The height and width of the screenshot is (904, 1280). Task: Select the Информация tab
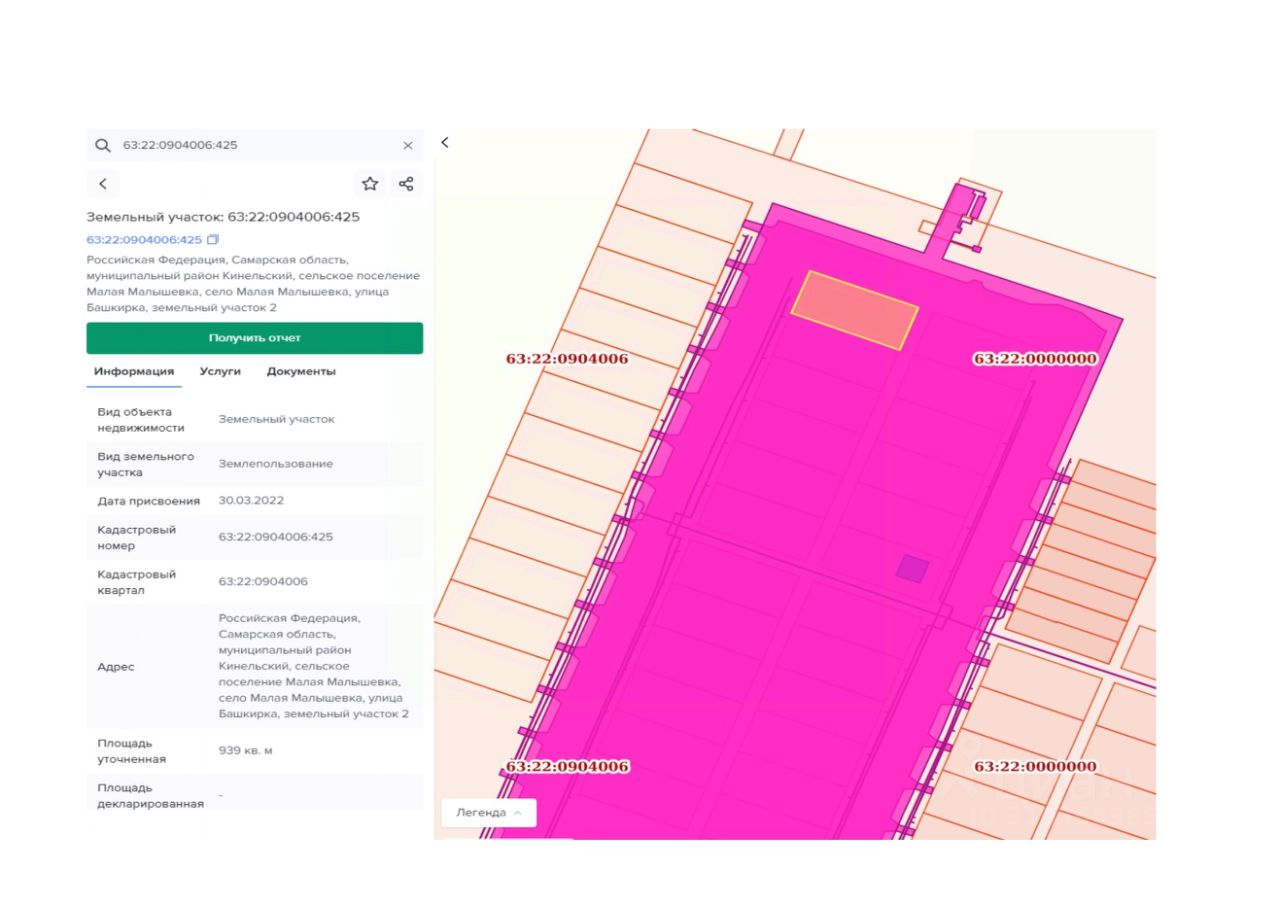[x=134, y=371]
